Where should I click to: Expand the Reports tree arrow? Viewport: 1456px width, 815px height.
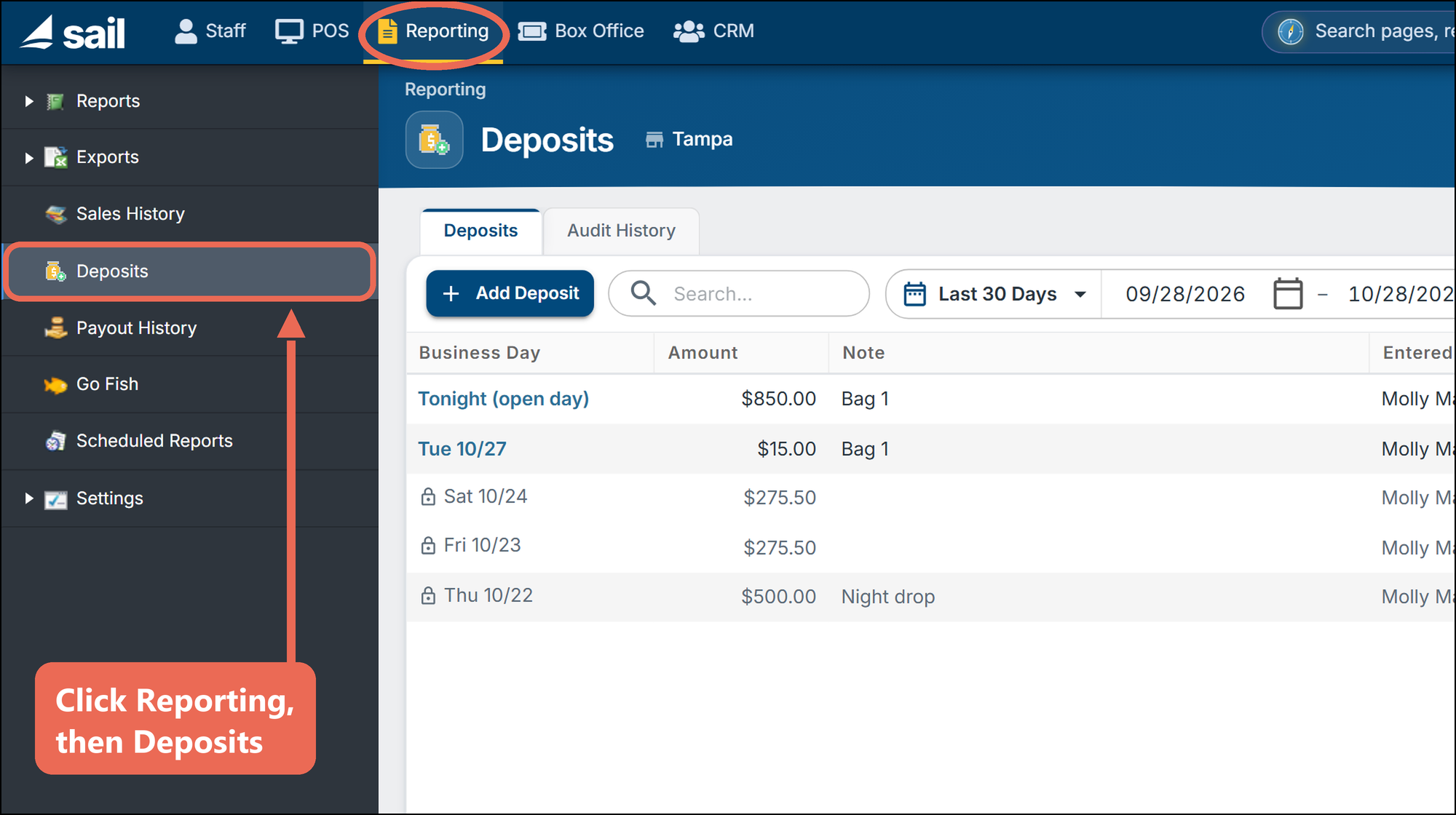point(29,101)
